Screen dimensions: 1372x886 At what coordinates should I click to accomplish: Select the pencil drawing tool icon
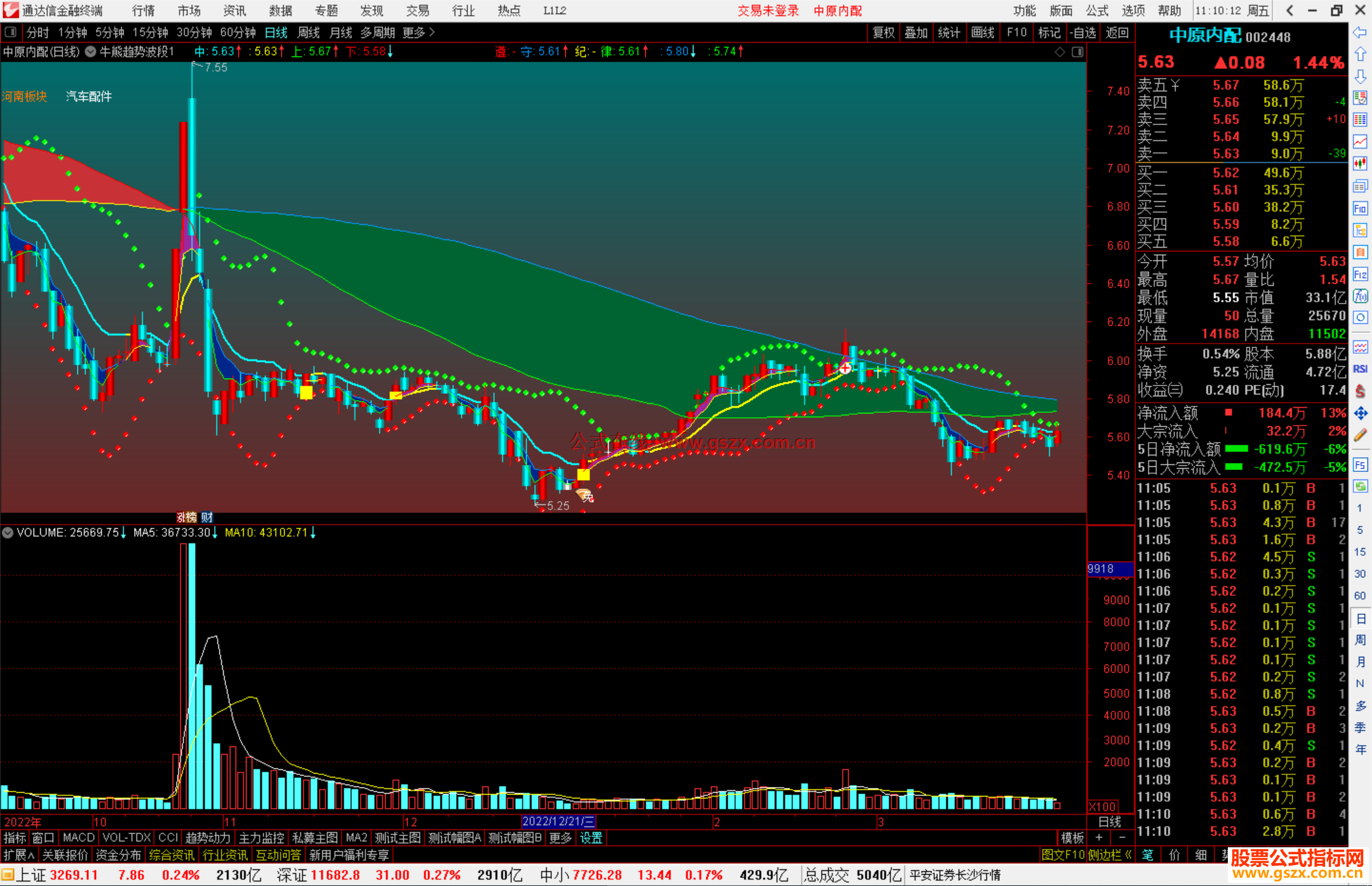click(x=1360, y=435)
